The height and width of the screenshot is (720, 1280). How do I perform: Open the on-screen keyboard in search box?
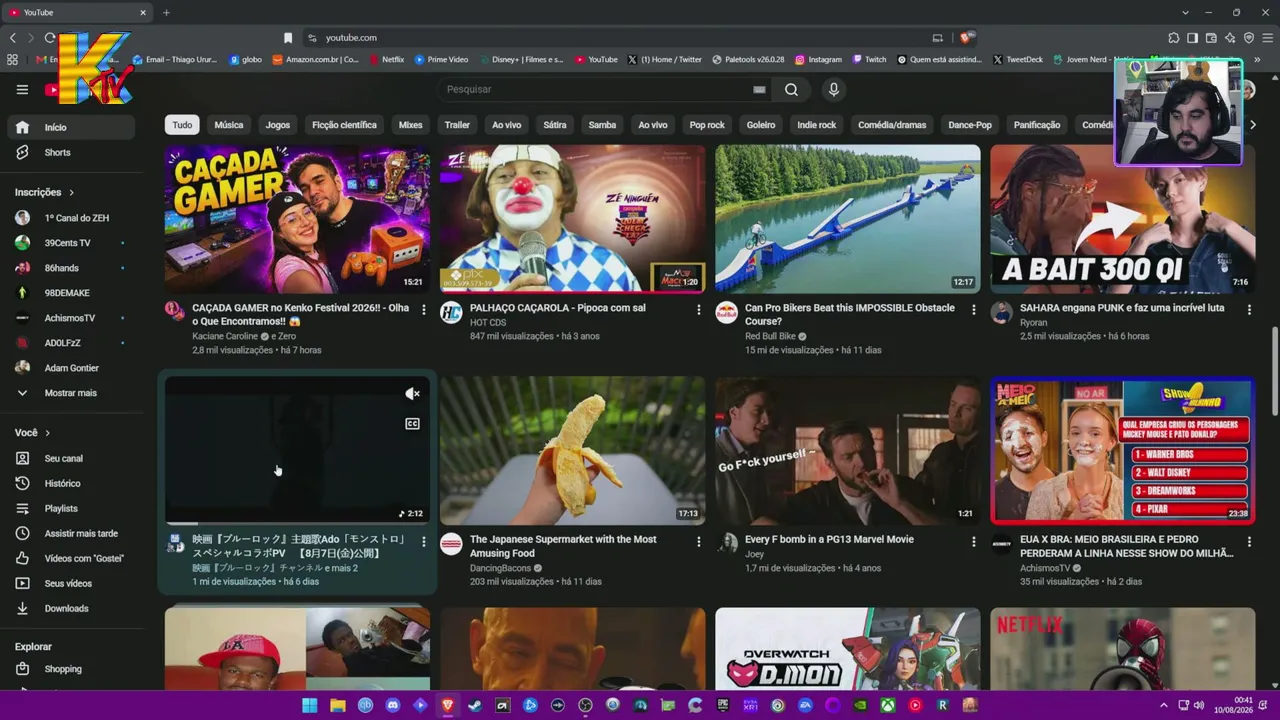point(759,89)
